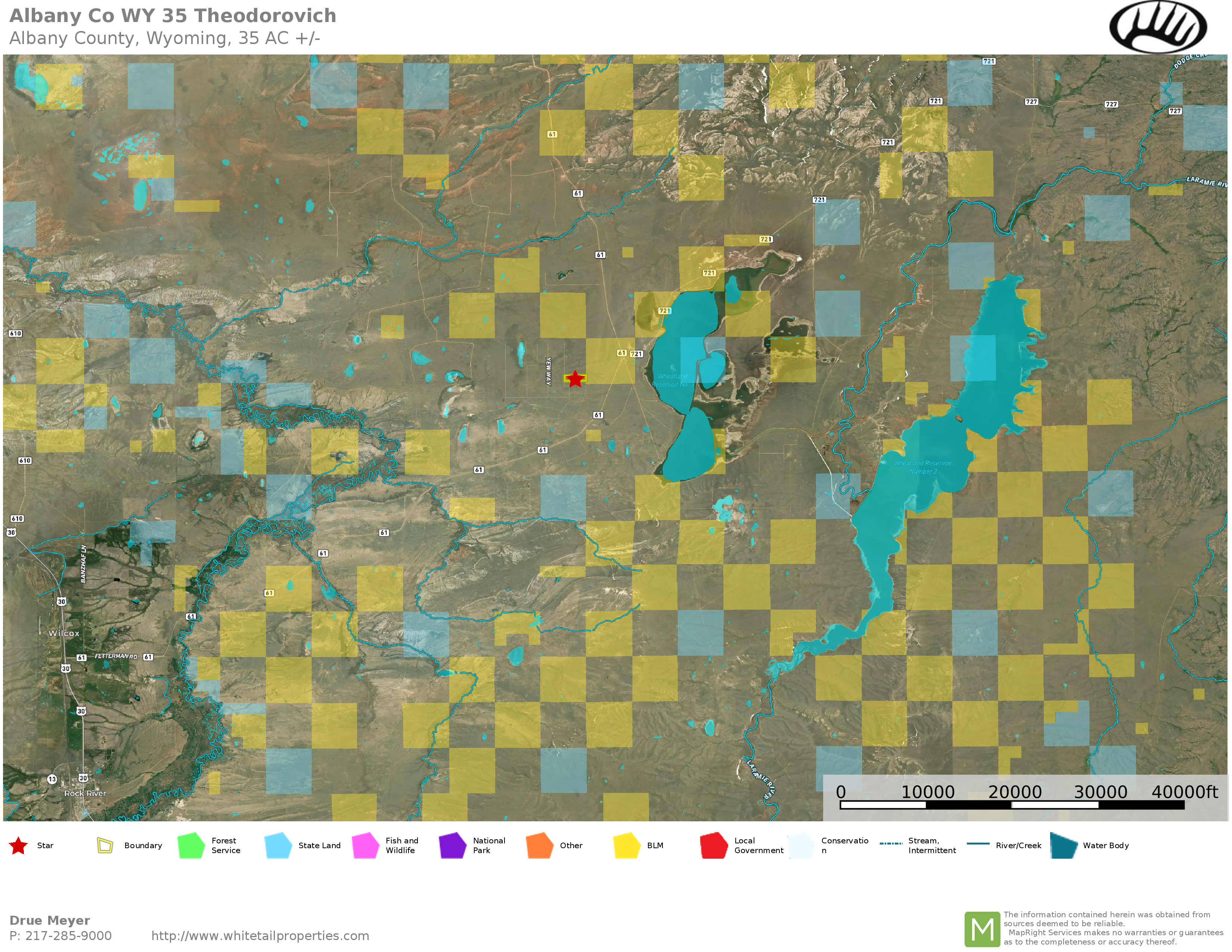Image resolution: width=1232 pixels, height=952 pixels.
Task: Open the whitetailproperties.com website link
Action: pyautogui.click(x=260, y=936)
